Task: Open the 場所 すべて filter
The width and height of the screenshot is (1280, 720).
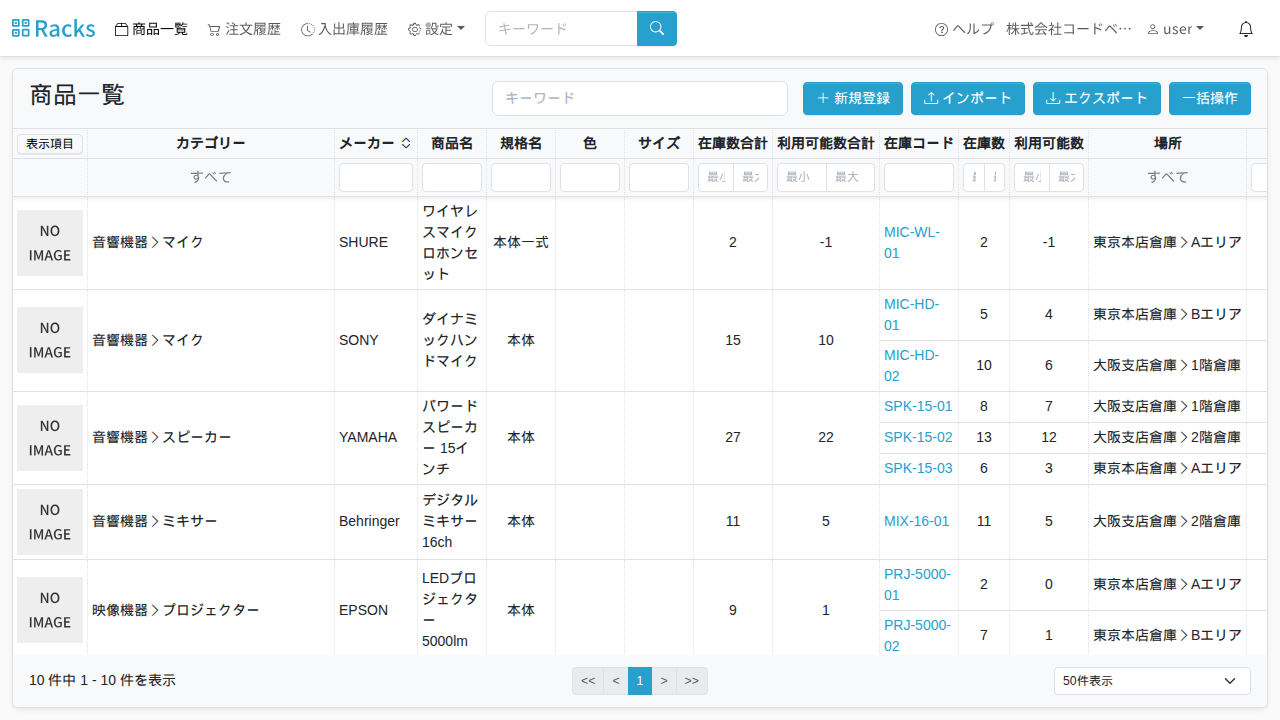Action: pyautogui.click(x=1168, y=177)
